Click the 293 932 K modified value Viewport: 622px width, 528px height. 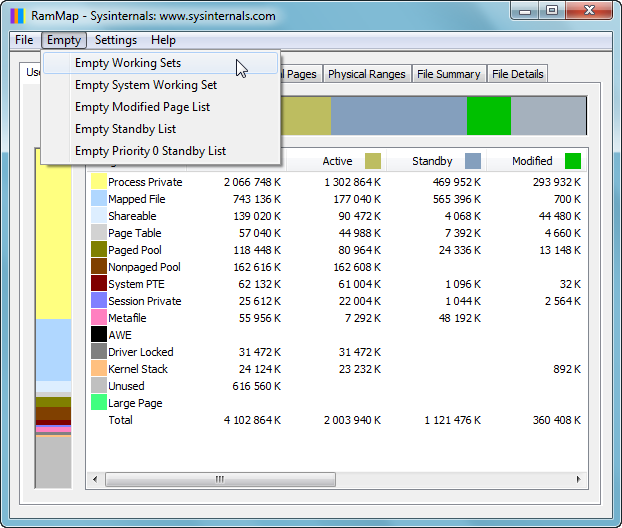pyautogui.click(x=557, y=182)
